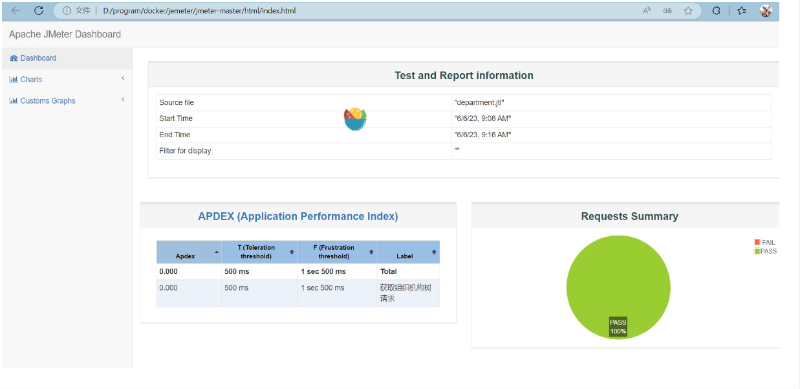Open the Dashboard sidebar item
This screenshot has width=800, height=389.
(x=67, y=58)
